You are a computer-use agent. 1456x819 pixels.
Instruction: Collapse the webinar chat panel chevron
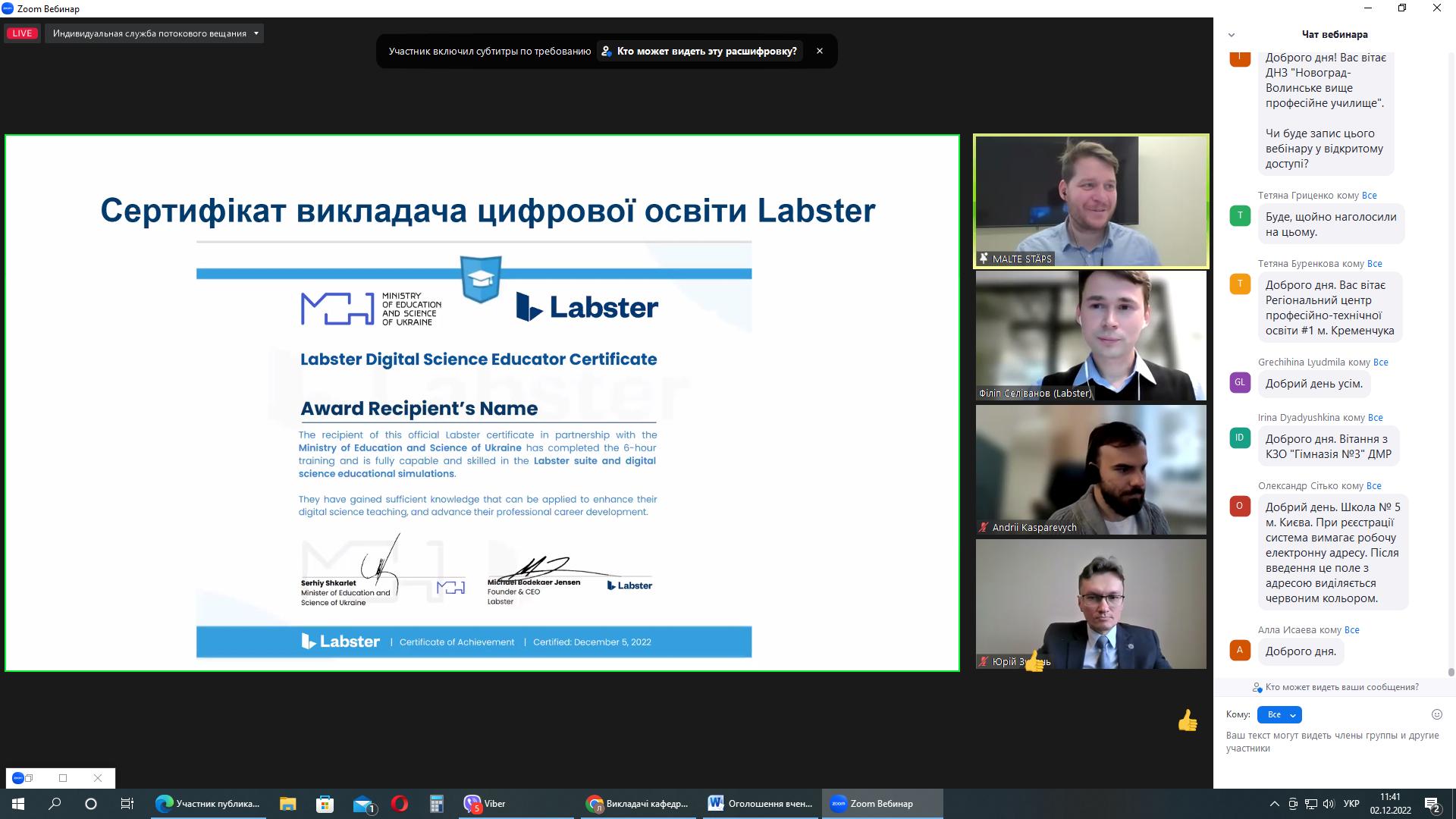click(1232, 35)
